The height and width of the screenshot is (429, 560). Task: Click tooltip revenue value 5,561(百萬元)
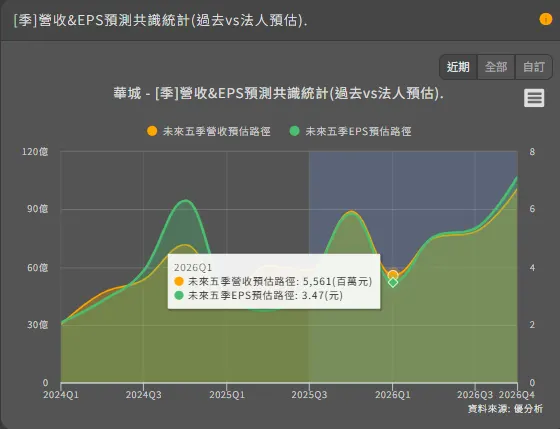[338, 281]
